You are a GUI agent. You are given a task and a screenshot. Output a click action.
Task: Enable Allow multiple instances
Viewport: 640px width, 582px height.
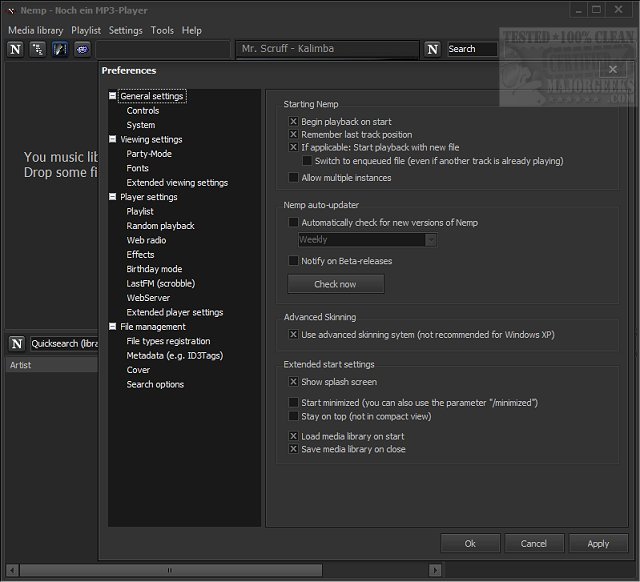293,178
